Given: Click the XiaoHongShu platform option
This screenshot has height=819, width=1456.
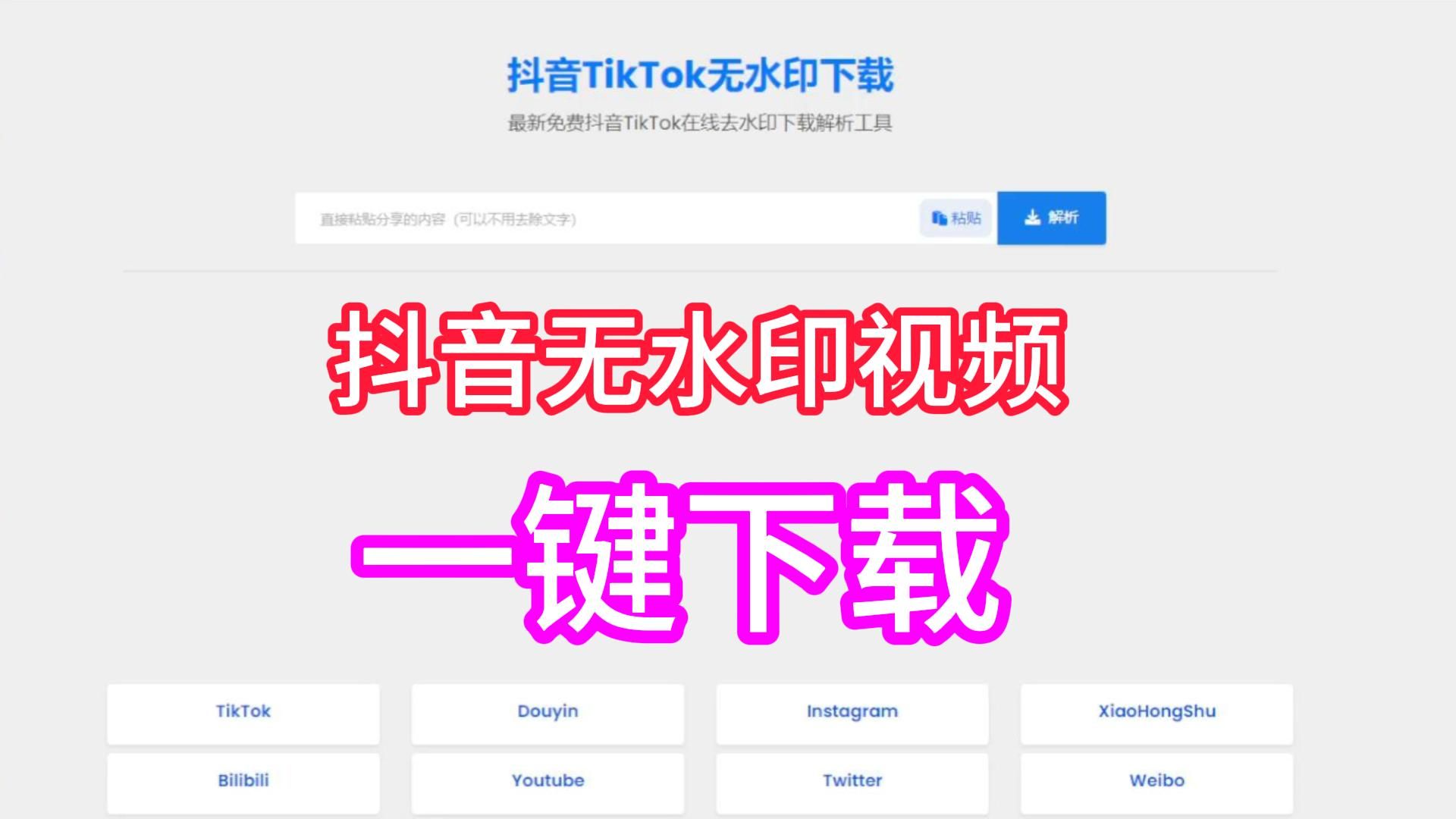Looking at the screenshot, I should 1156,710.
